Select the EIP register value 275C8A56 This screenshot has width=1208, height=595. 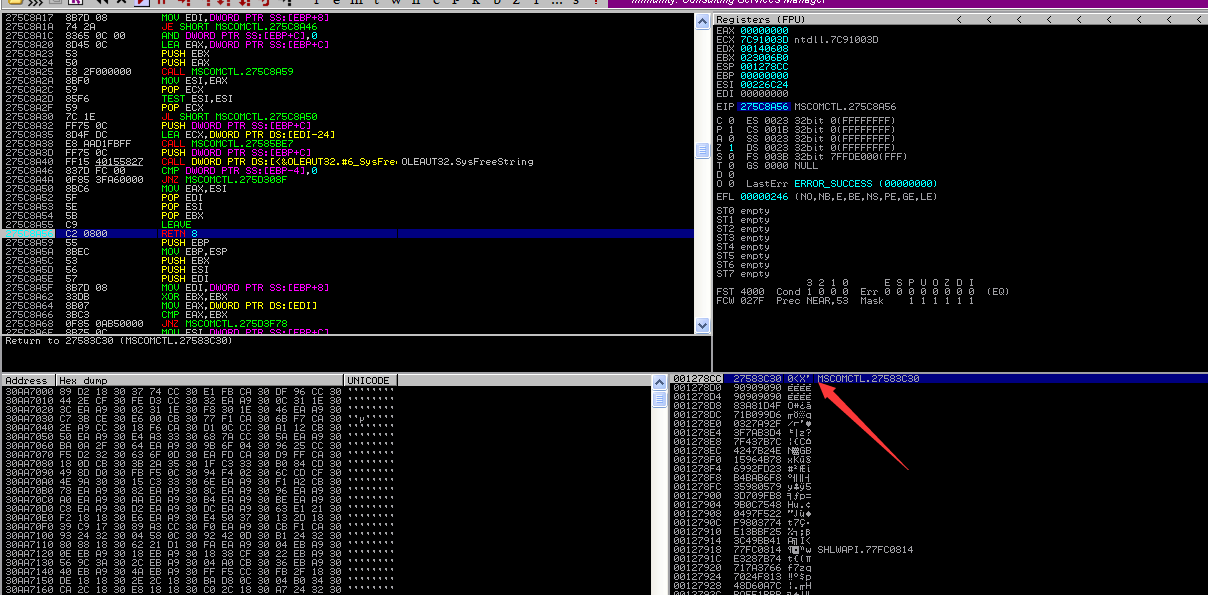click(x=763, y=106)
